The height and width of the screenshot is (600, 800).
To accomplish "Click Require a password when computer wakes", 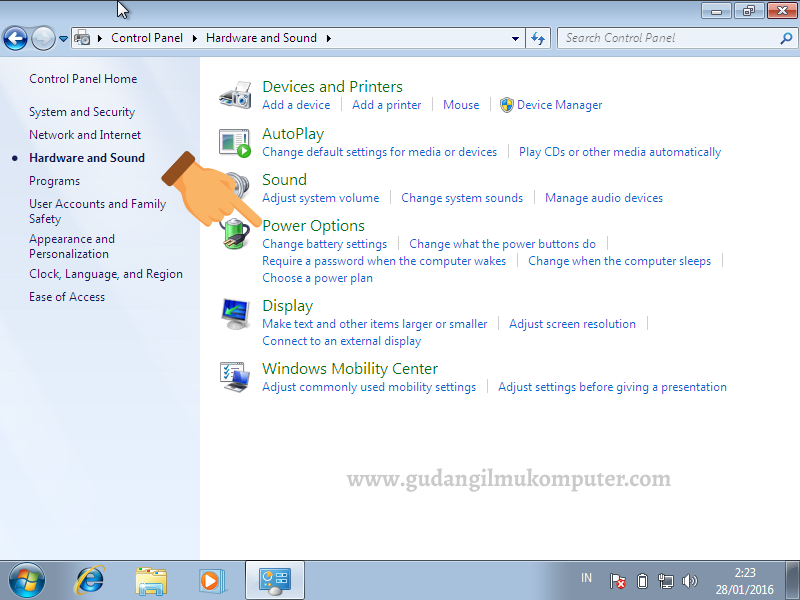I will click(384, 261).
